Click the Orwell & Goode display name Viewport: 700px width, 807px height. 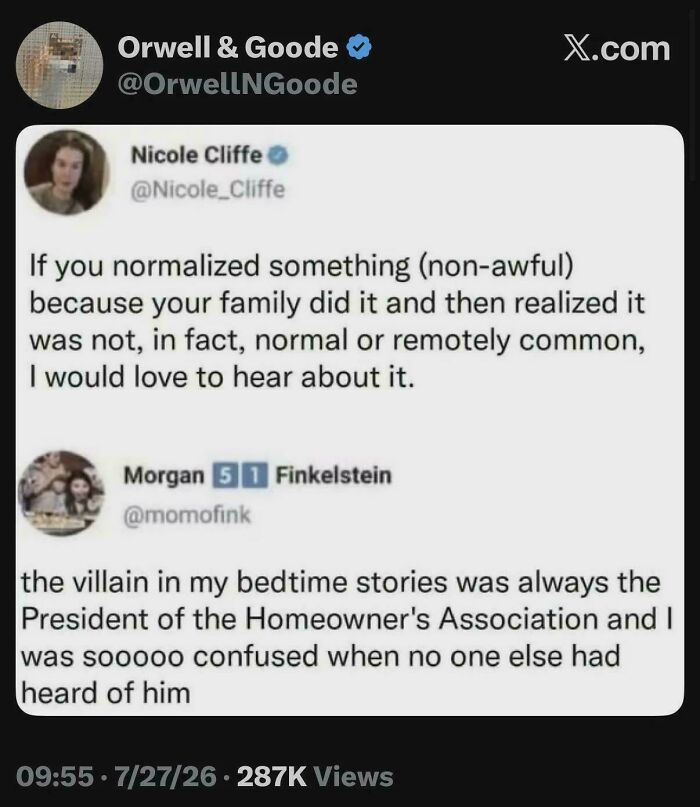point(228,48)
